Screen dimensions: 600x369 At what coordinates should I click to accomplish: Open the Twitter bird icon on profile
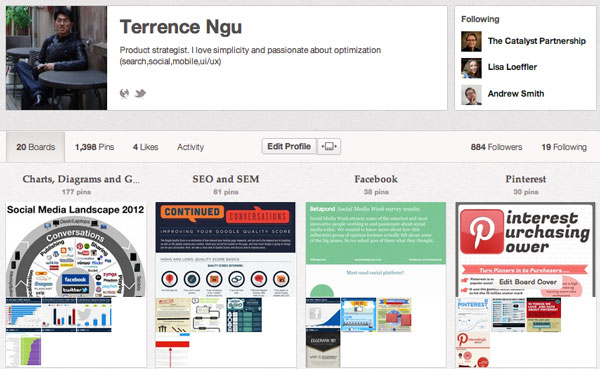[x=140, y=93]
